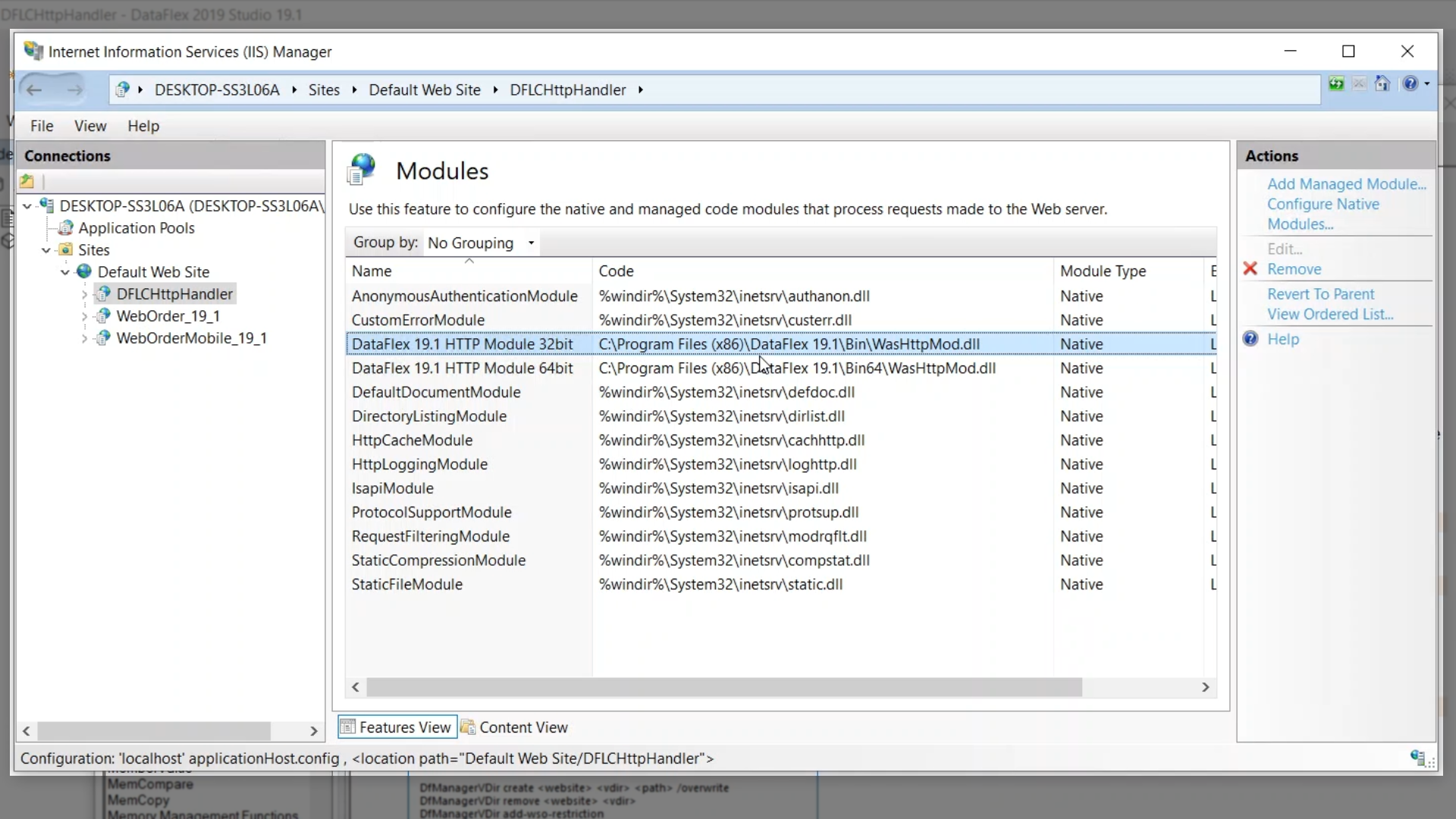This screenshot has height=819, width=1456.
Task: Open the Group by No Grouping dropdown
Action: pos(482,243)
